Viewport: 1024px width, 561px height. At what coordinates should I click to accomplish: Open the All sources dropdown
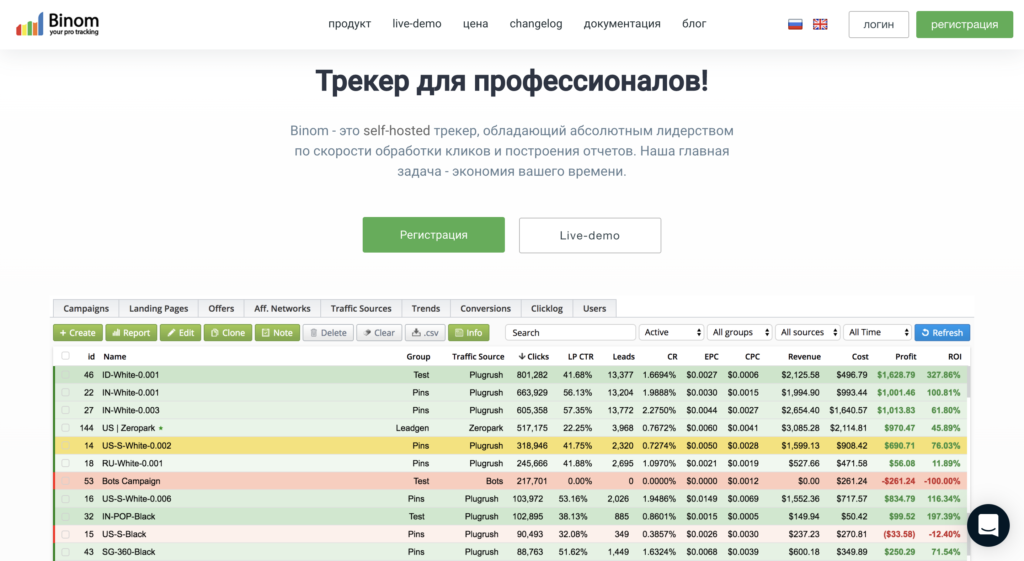coord(808,332)
